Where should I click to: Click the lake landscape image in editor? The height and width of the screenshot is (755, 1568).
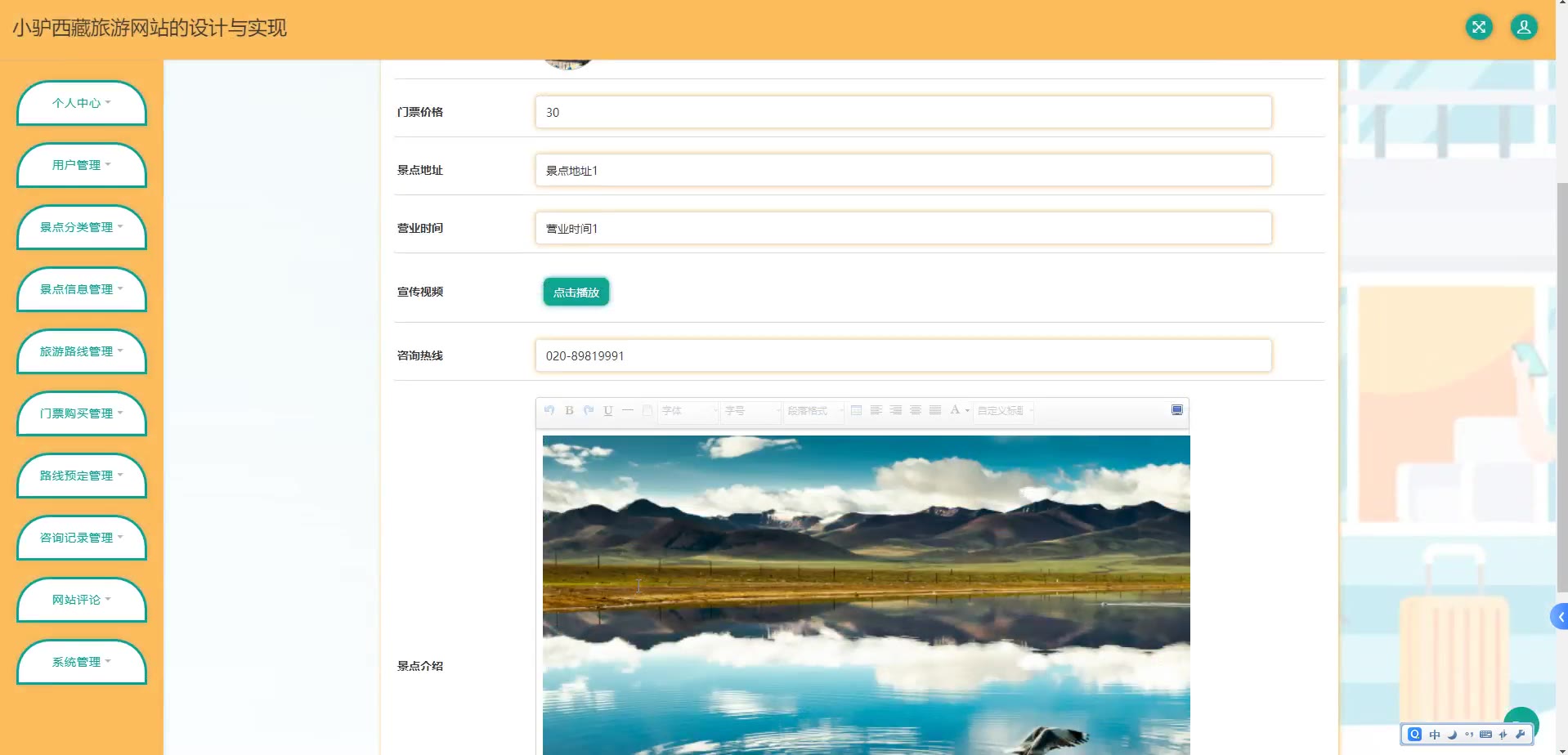pos(867,595)
